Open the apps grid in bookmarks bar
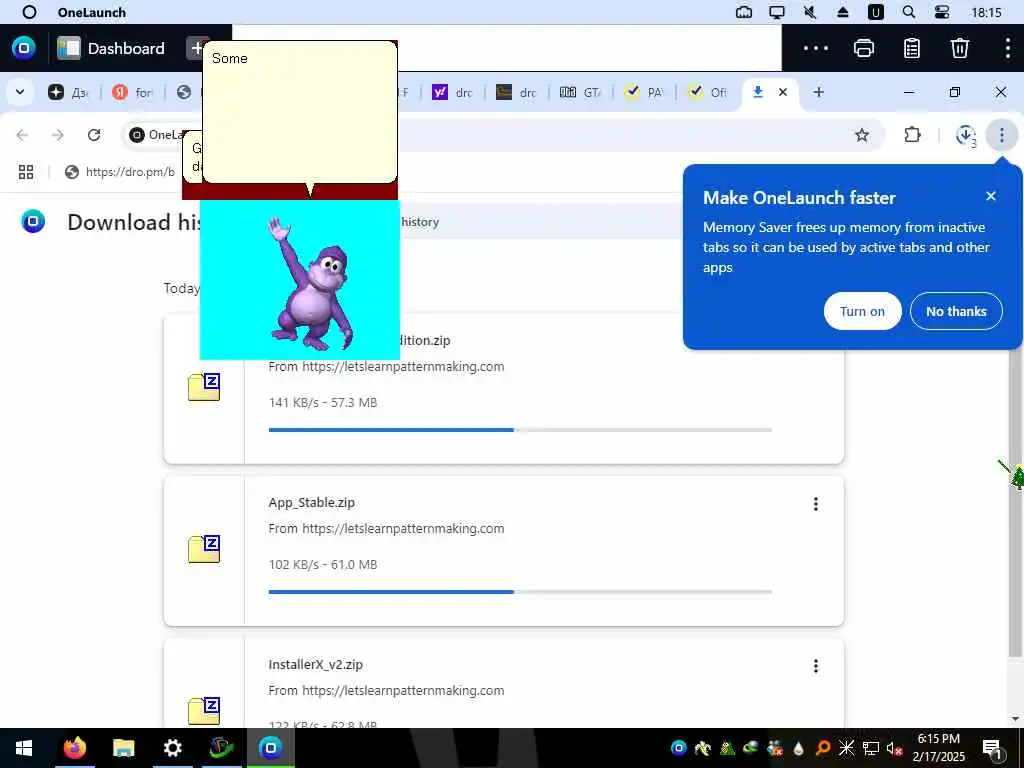This screenshot has height=768, width=1024. [26, 172]
